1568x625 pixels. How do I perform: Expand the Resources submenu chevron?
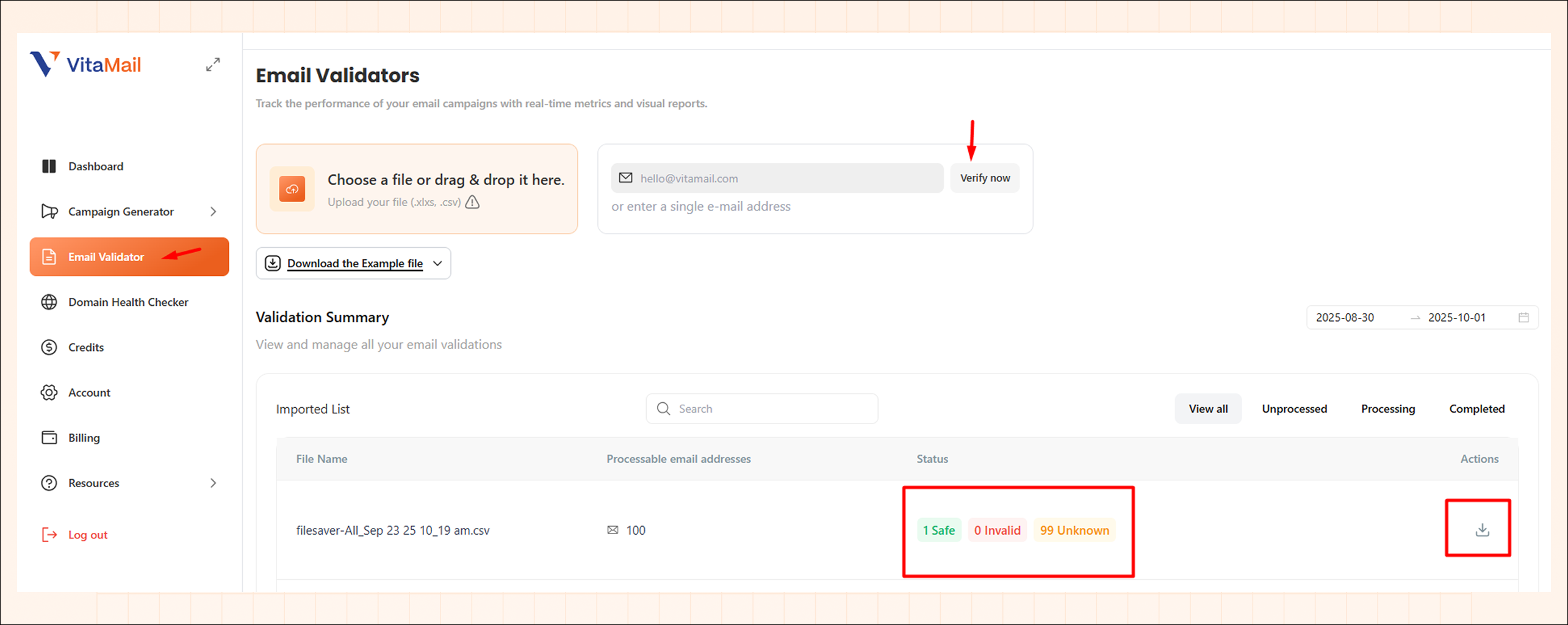pos(213,483)
